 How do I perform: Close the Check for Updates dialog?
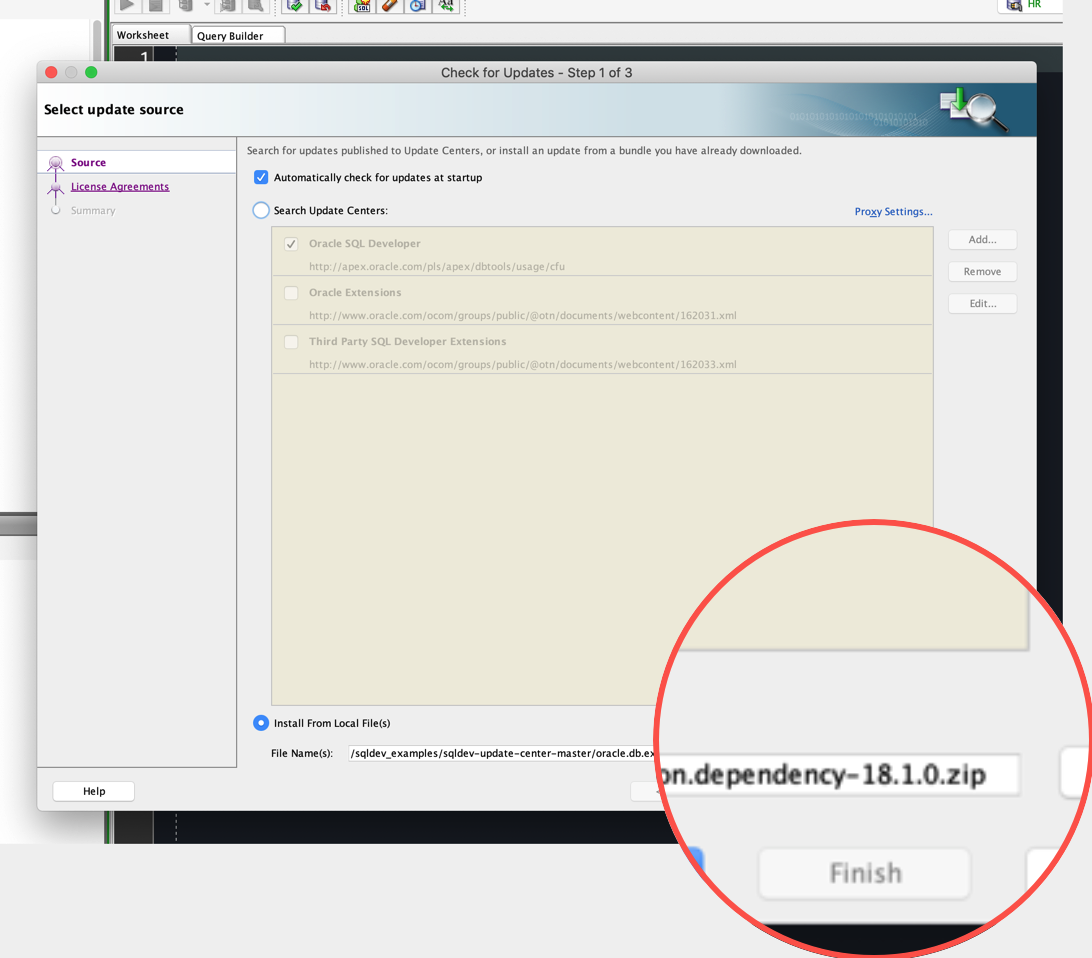[51, 72]
